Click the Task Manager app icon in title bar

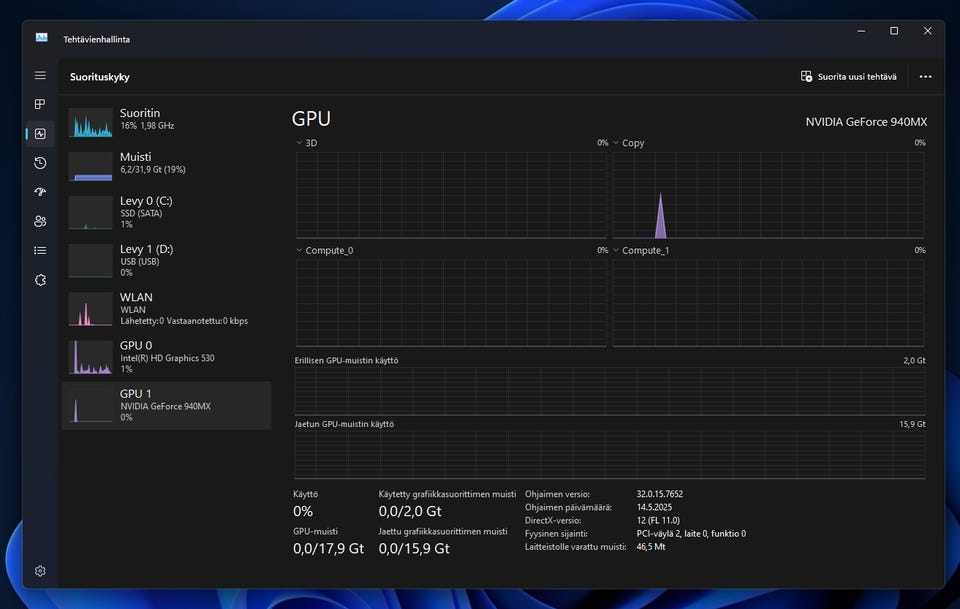tap(42, 38)
